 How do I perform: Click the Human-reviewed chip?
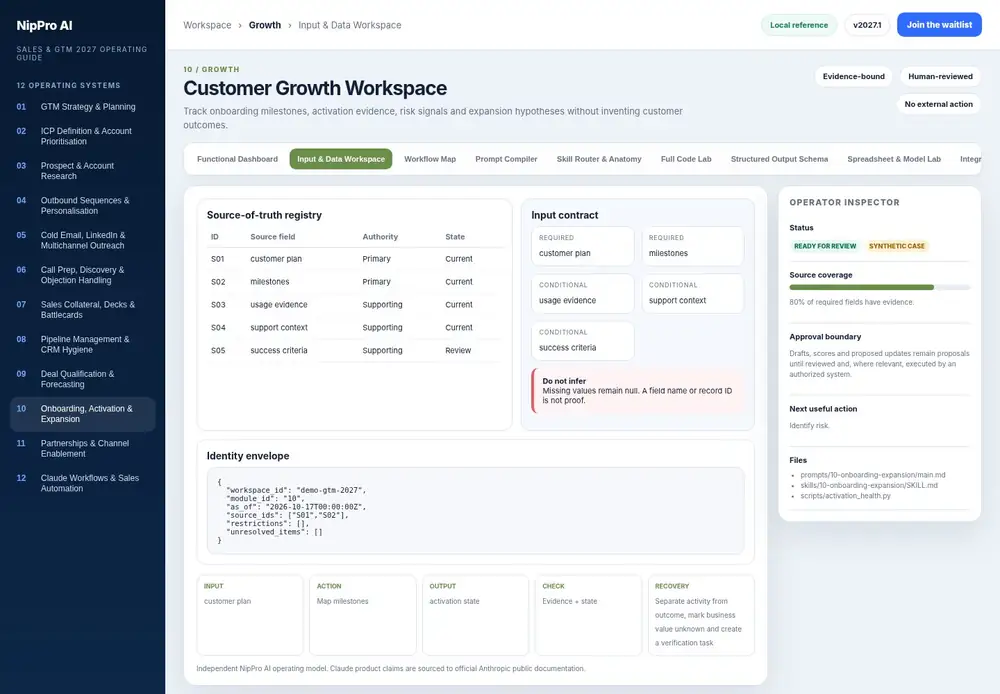[940, 77]
